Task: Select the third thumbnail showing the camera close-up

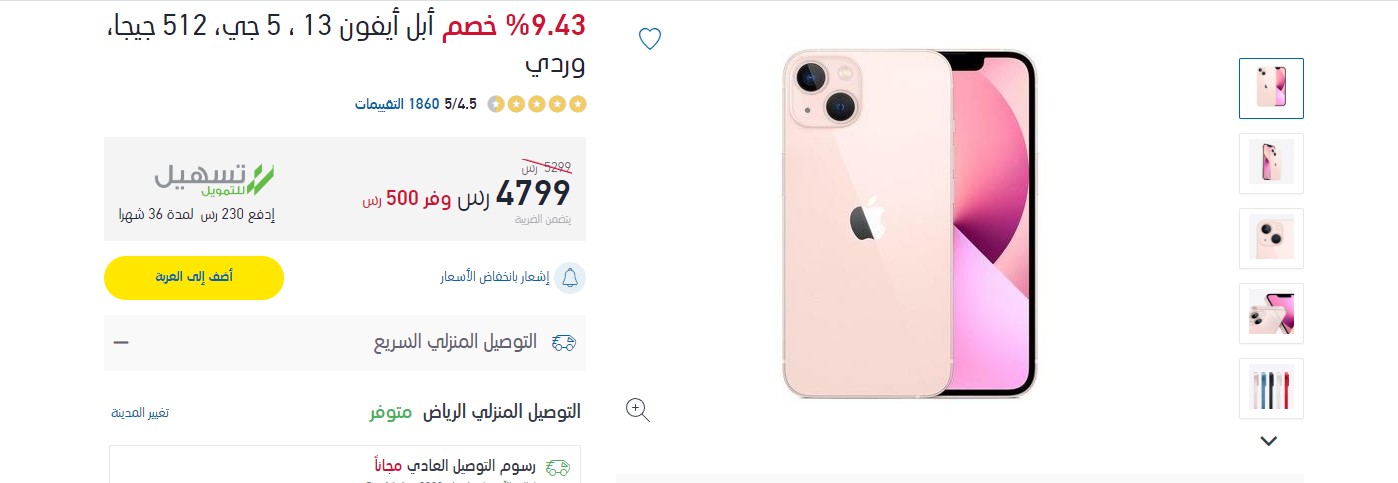Action: (x=1271, y=238)
